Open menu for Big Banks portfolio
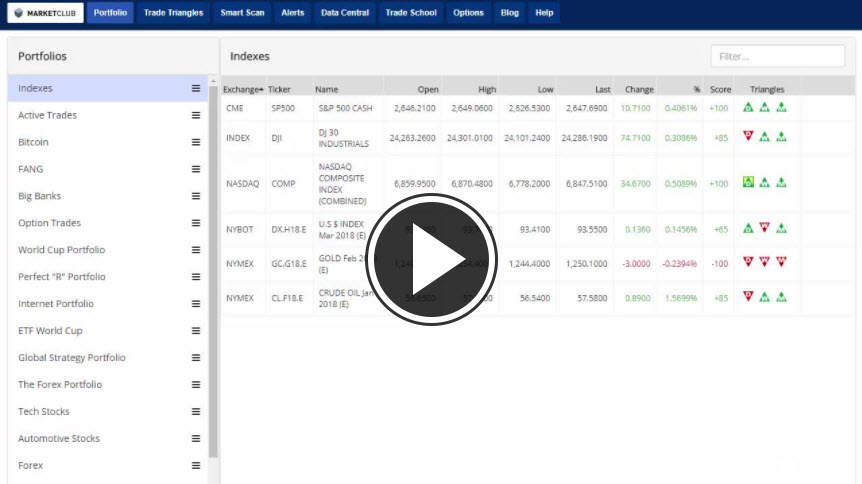862x484 pixels. point(196,196)
